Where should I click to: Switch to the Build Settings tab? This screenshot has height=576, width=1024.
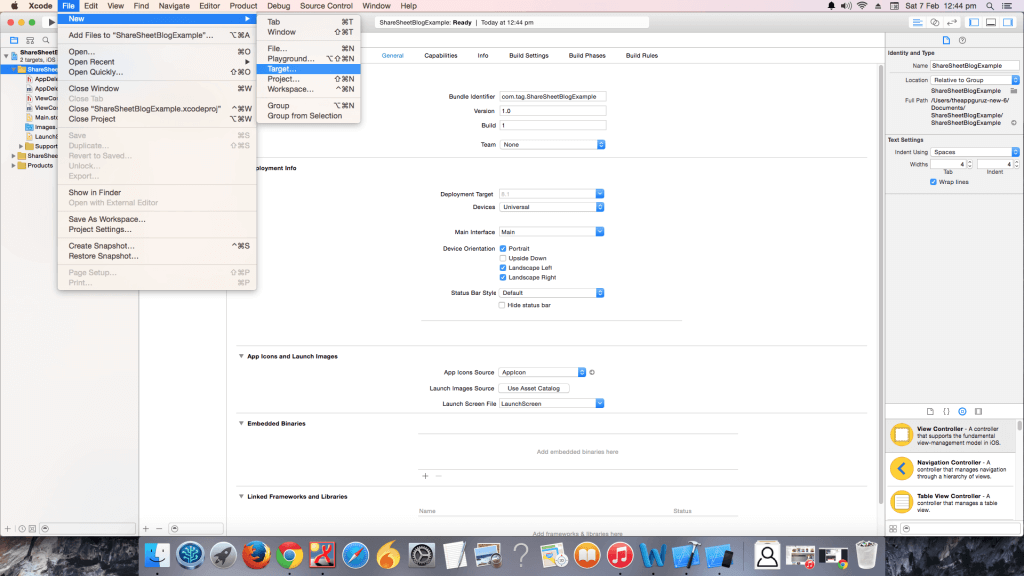(x=529, y=56)
